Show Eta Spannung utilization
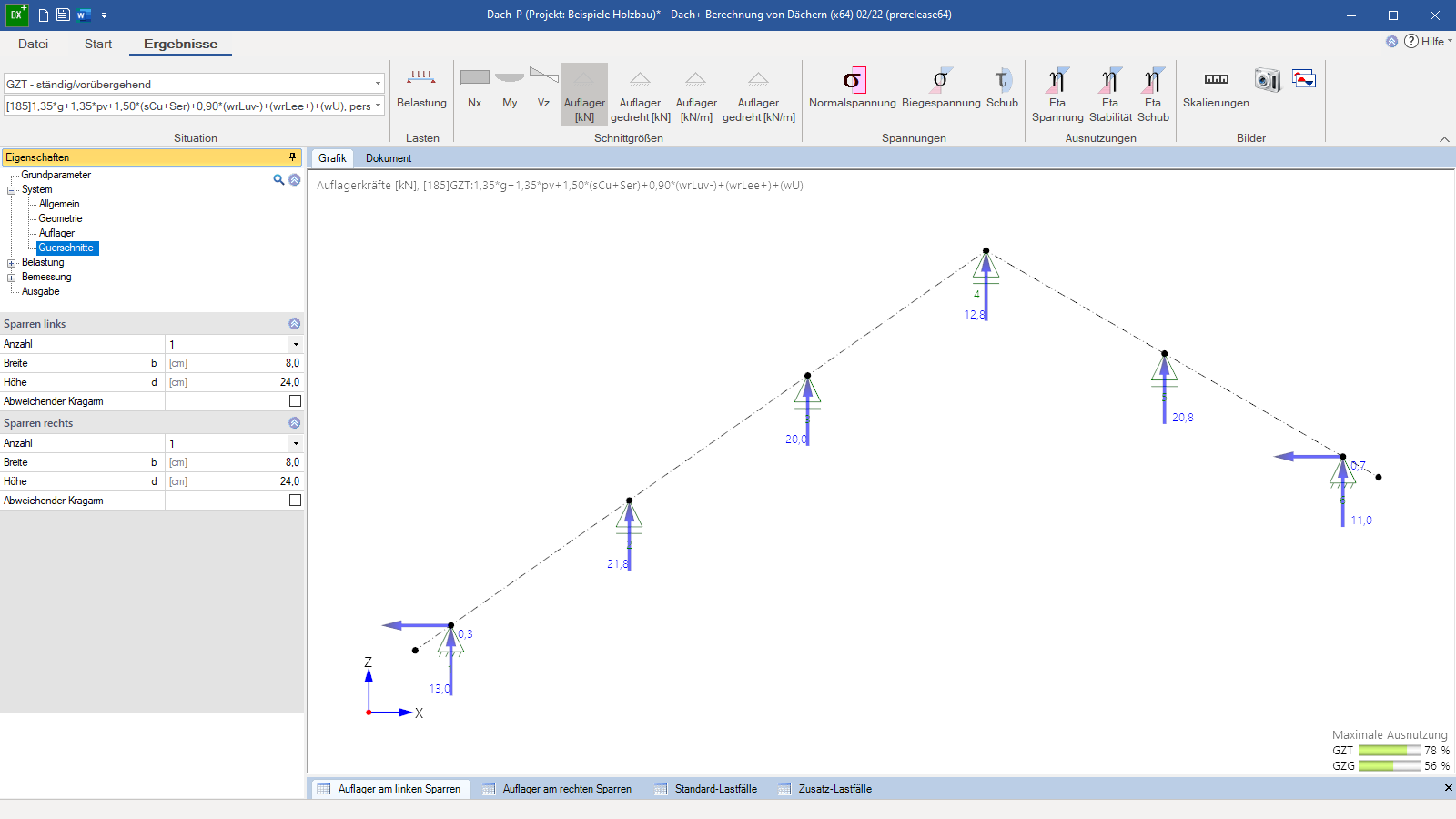 tap(1057, 94)
